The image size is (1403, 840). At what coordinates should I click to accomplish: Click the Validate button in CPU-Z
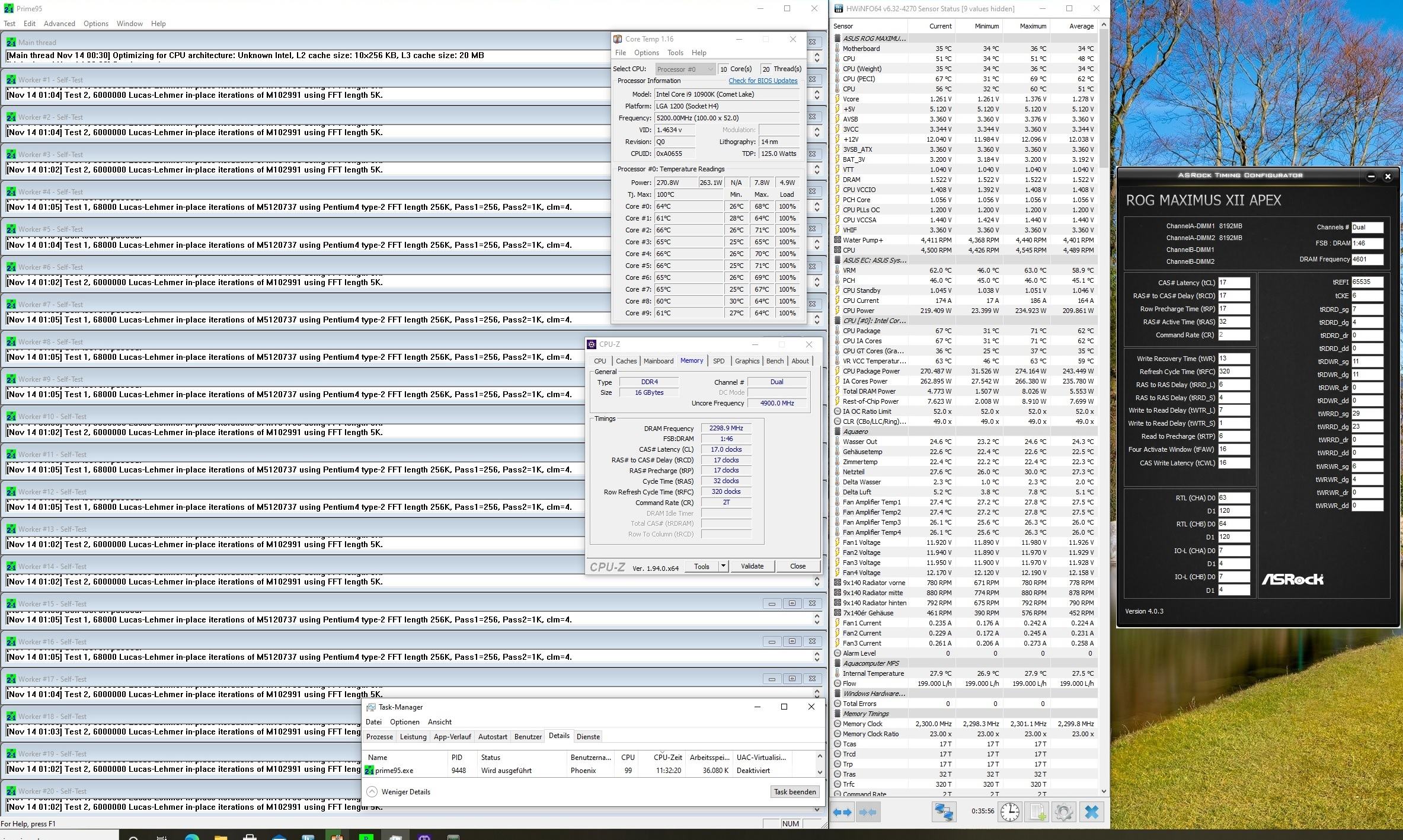coord(752,566)
